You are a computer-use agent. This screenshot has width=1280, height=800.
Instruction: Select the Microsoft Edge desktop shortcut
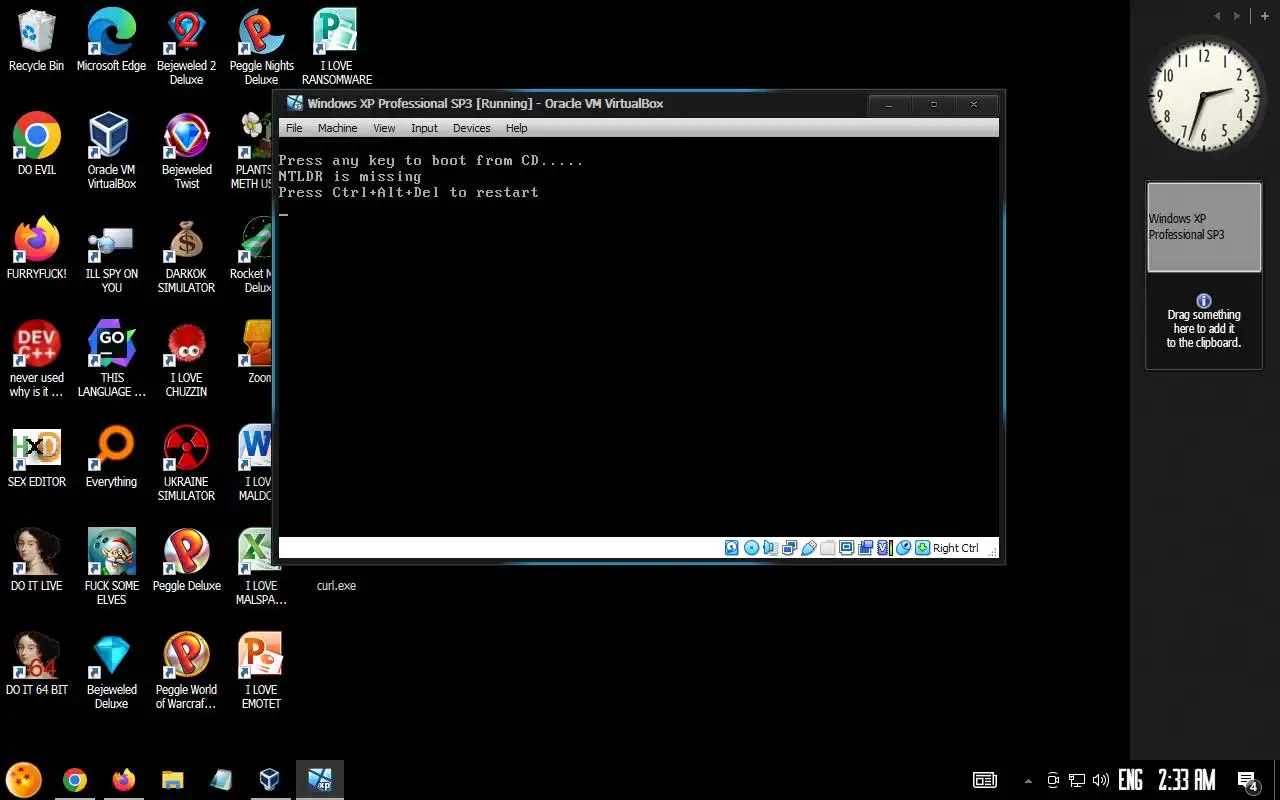(111, 41)
